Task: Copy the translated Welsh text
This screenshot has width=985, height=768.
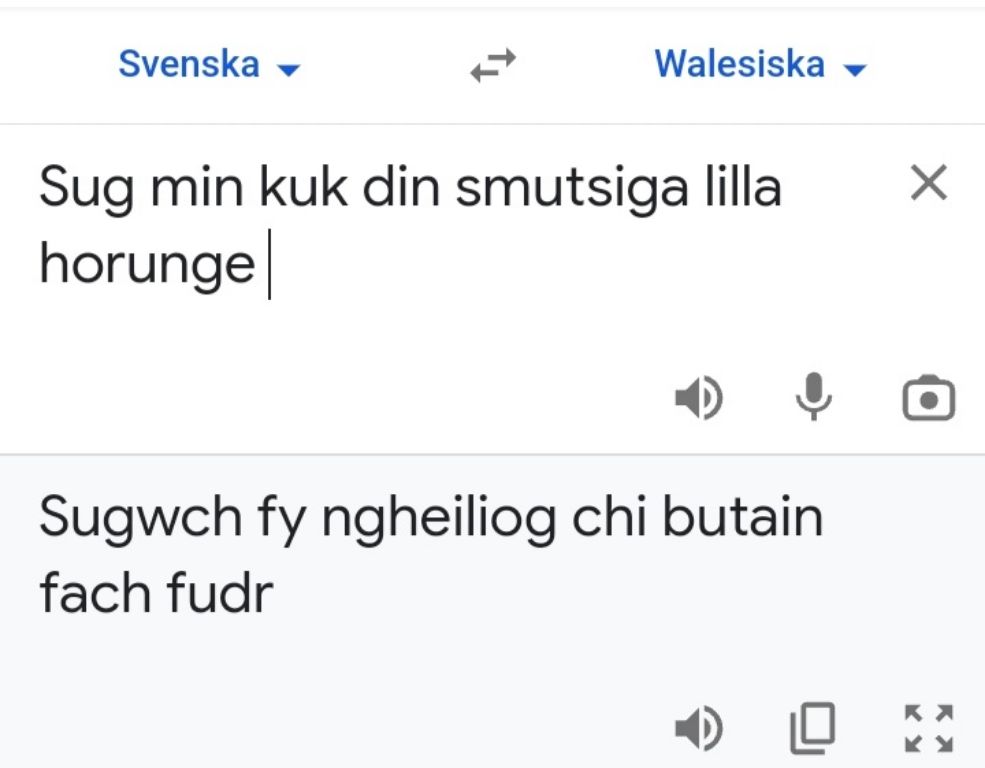Action: [813, 728]
